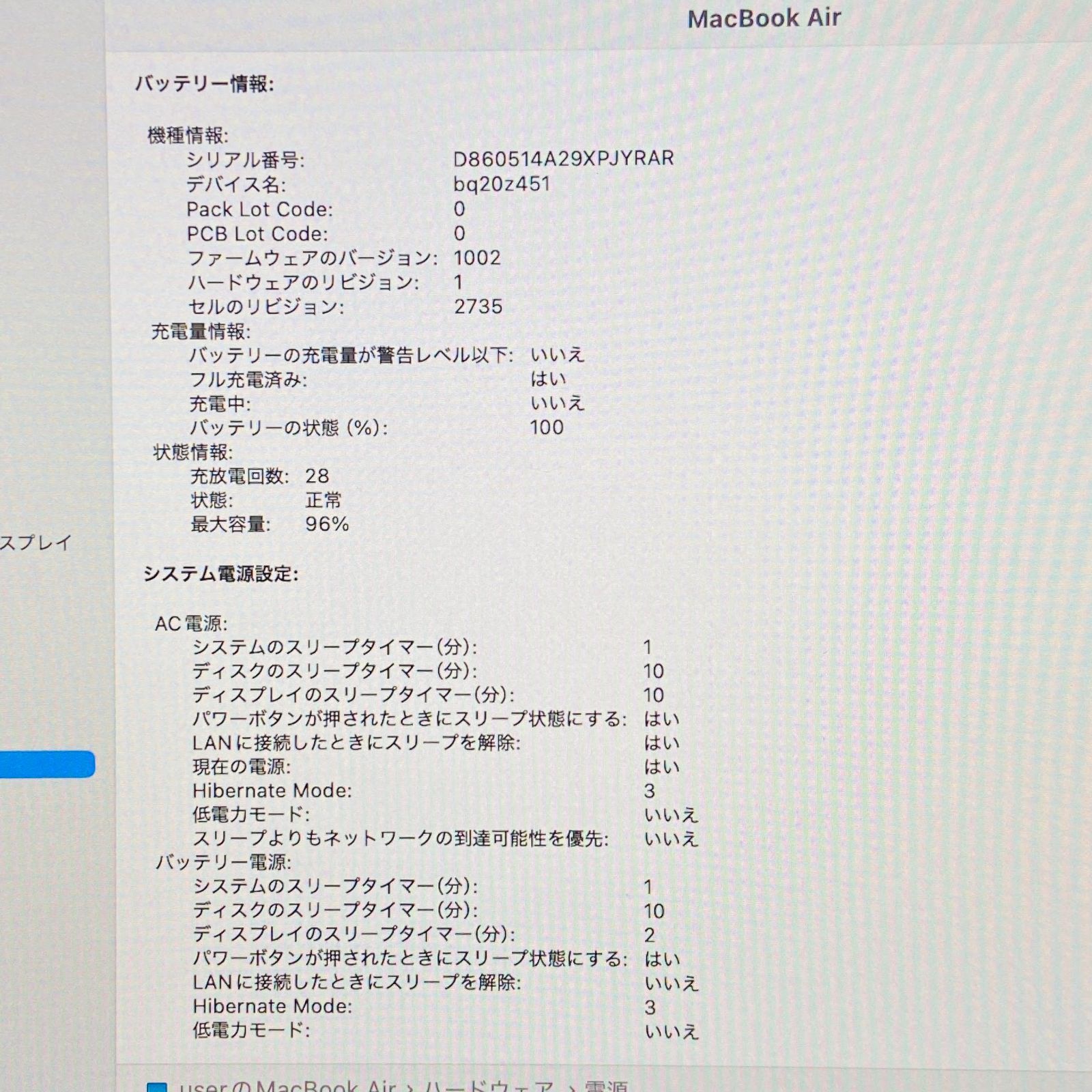Click Hibernate Mode under AC電源
The width and height of the screenshot is (1092, 1092).
click(272, 791)
